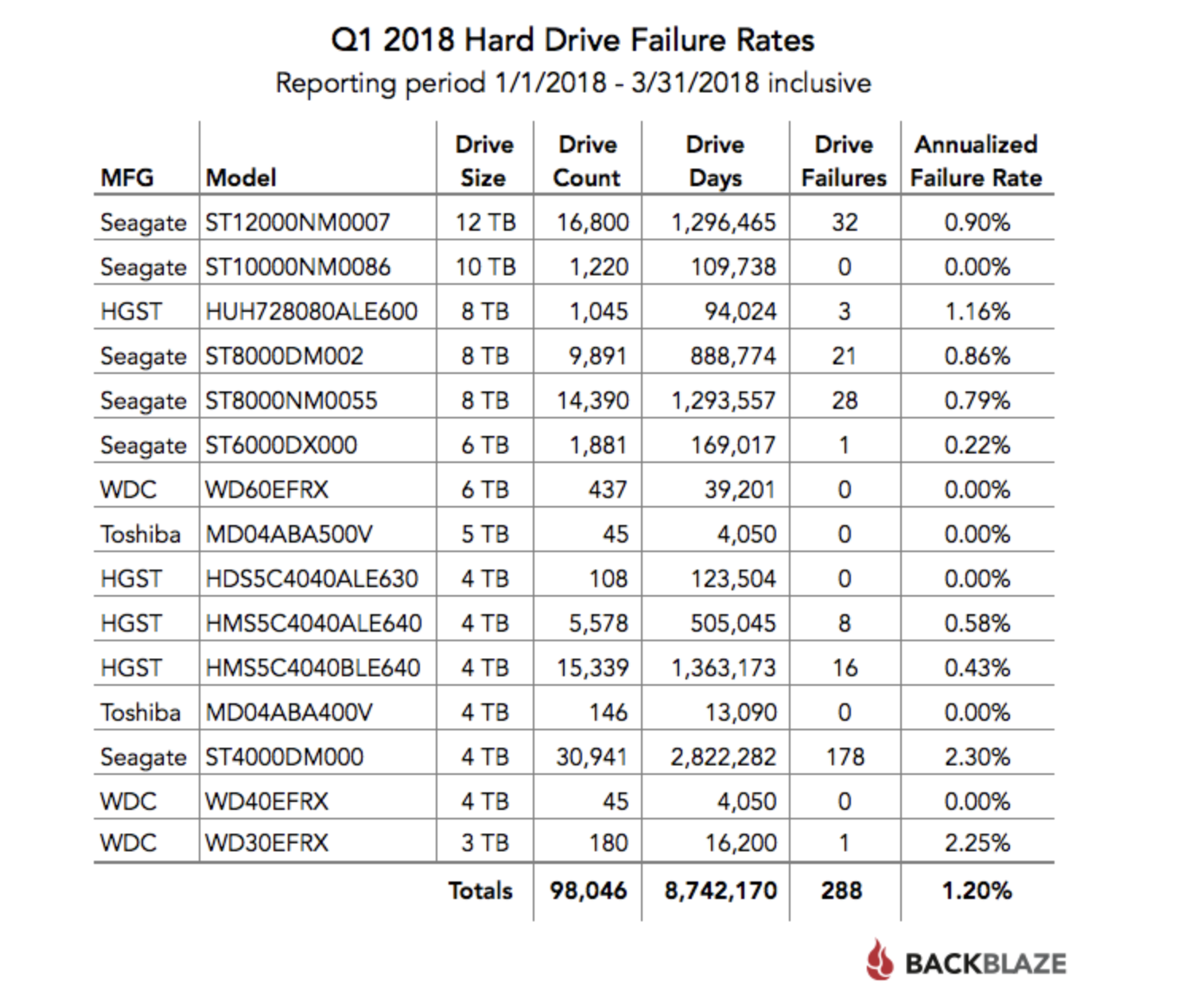Viewport: 1204px width, 1004px height.
Task: Select model cell ST6000DX000
Action: (x=282, y=445)
